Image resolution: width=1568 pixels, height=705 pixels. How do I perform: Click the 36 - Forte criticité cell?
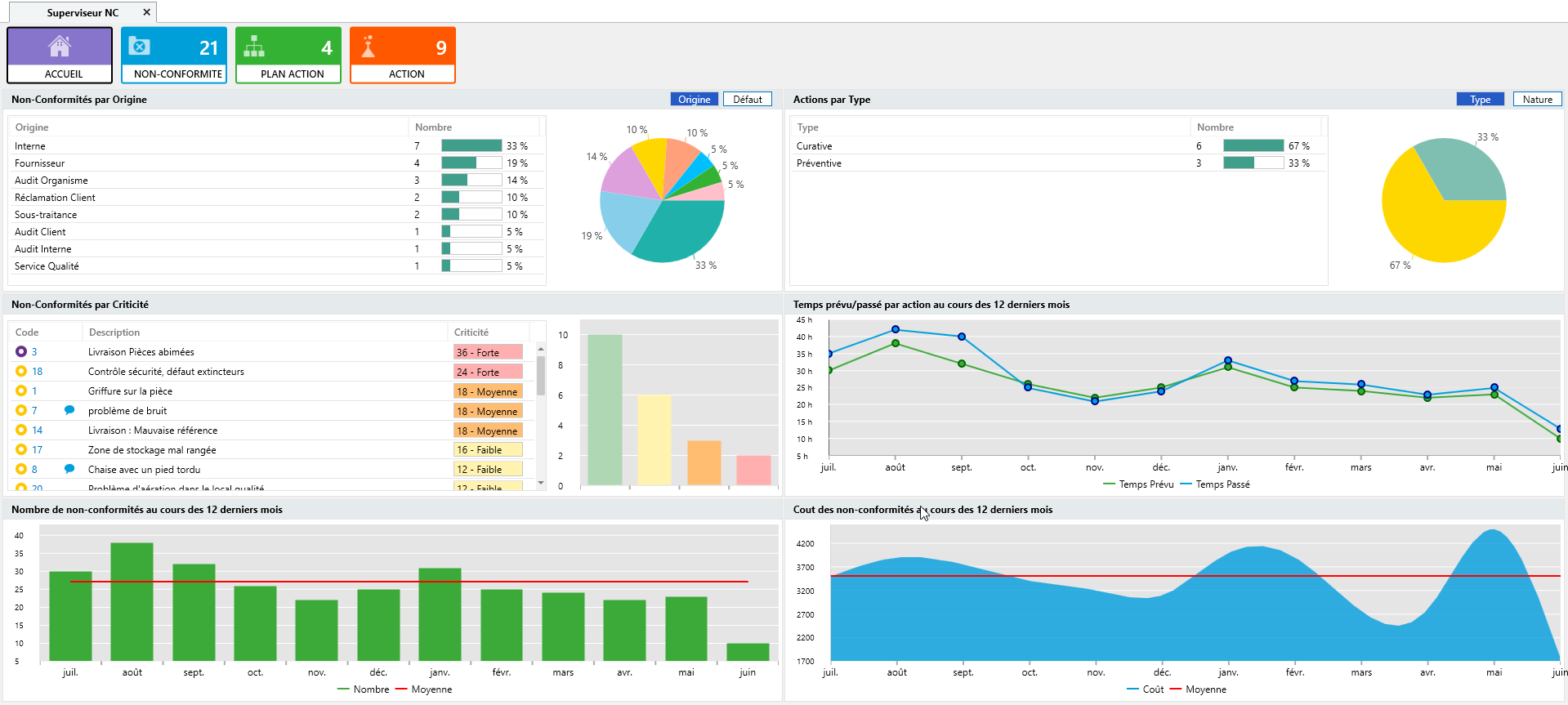tap(488, 352)
